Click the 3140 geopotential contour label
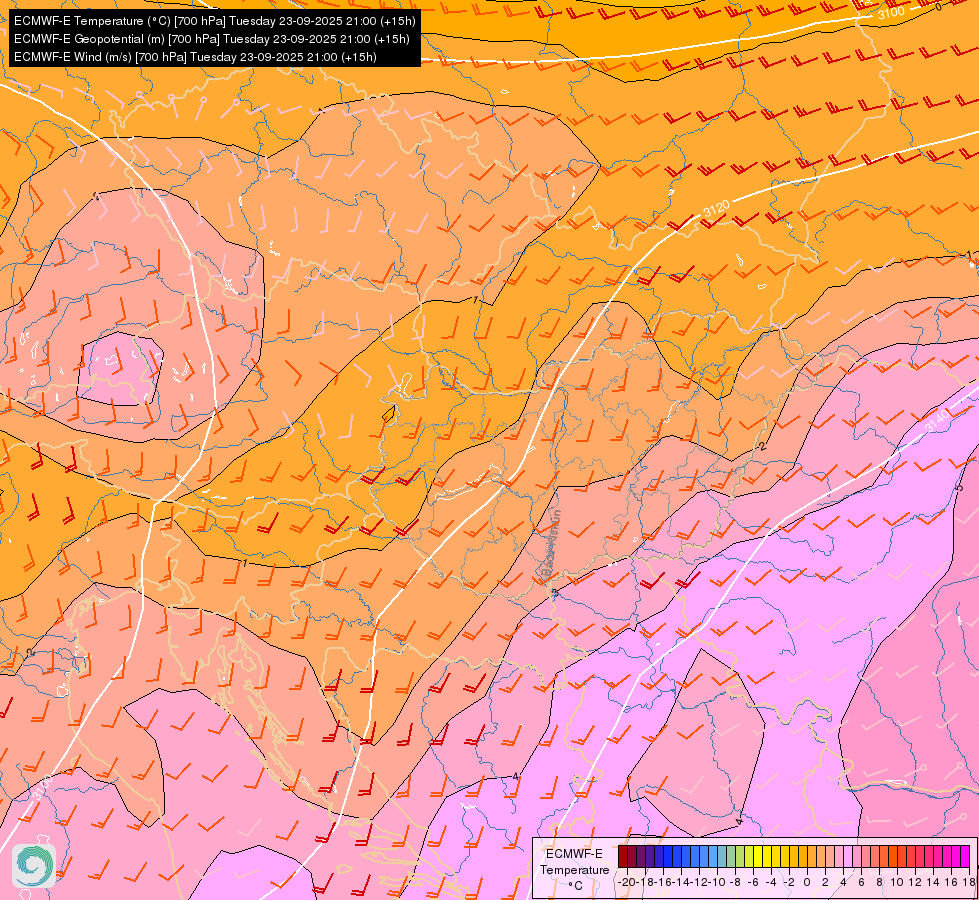The width and height of the screenshot is (979, 900). pyautogui.click(x=937, y=420)
